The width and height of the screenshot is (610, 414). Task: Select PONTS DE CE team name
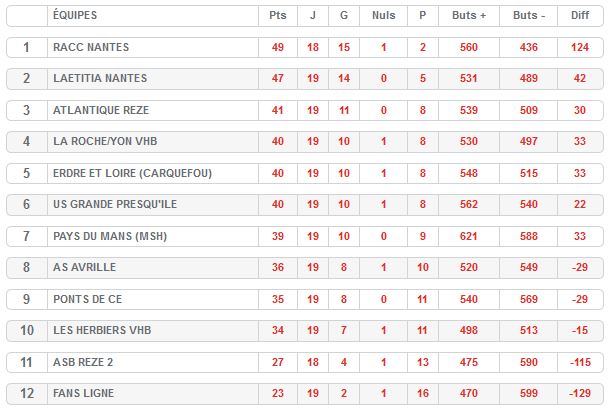(87, 299)
